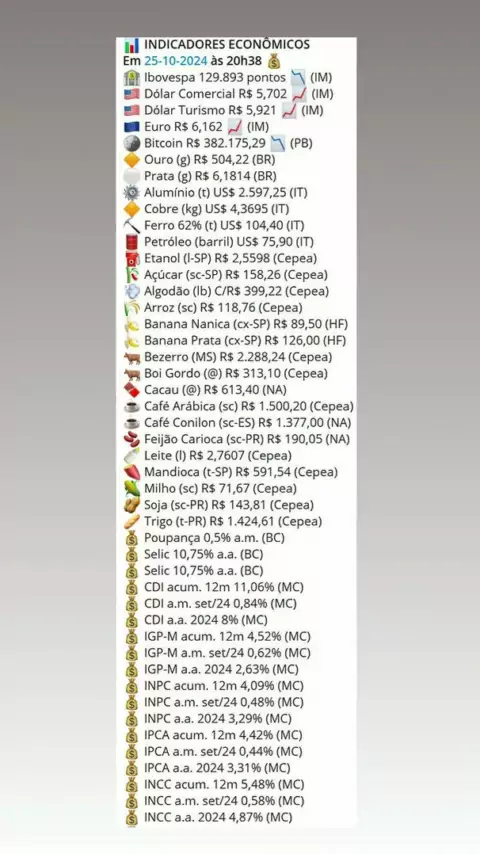Click the EU flag beside Euro
This screenshot has width=480, height=854.
pyautogui.click(x=131, y=127)
